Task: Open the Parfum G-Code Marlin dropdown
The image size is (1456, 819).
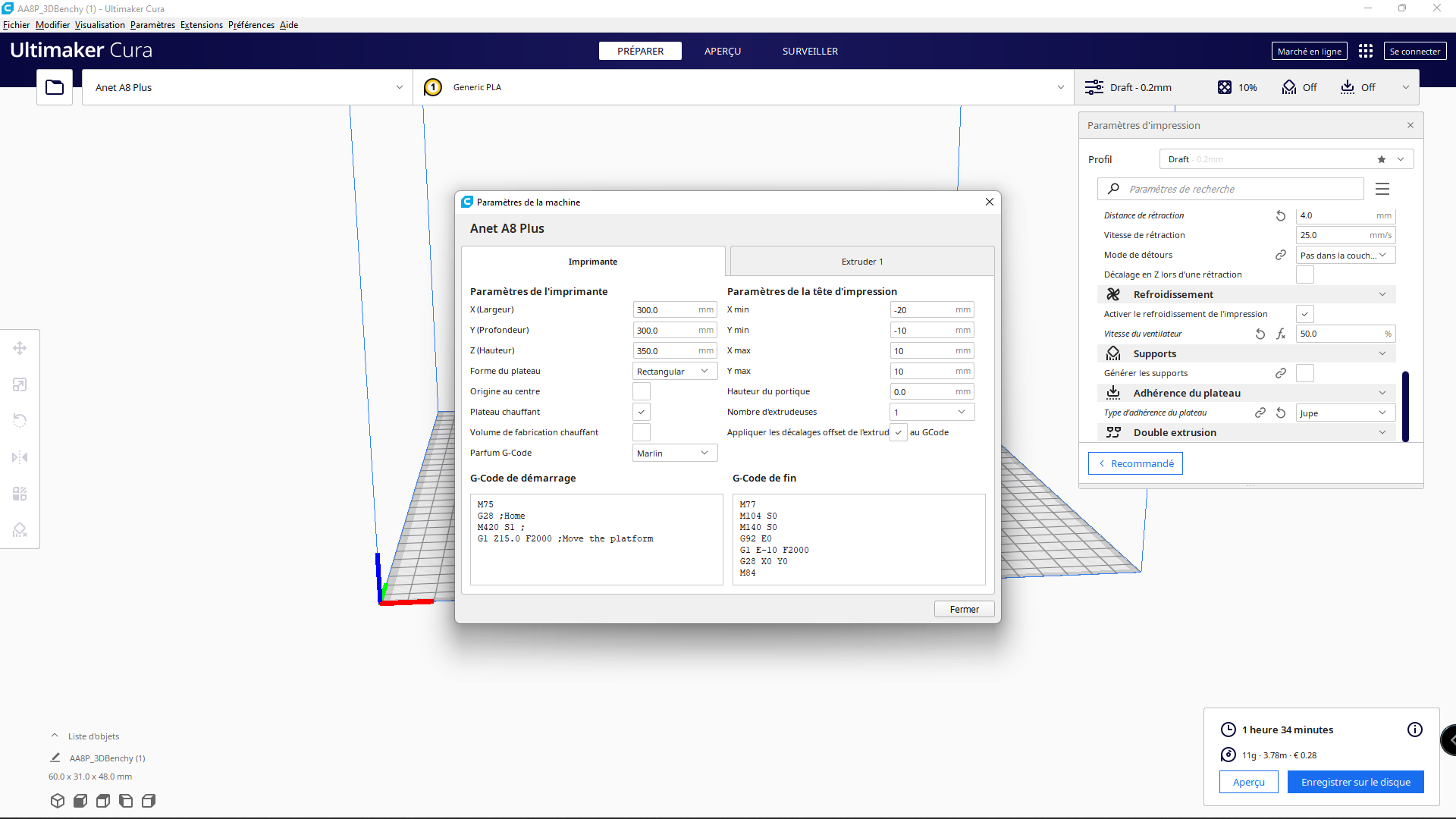Action: (674, 453)
